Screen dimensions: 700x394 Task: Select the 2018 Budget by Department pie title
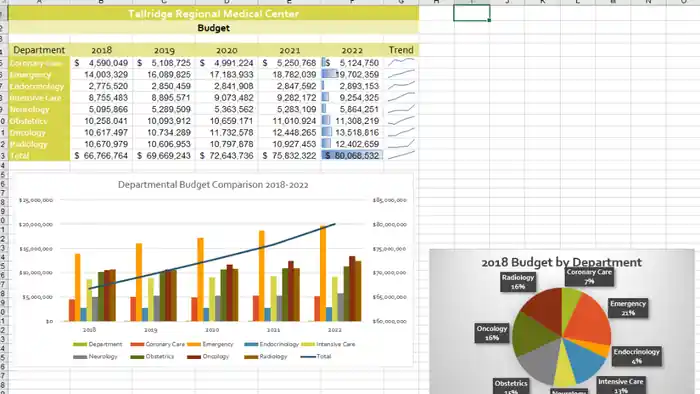(x=561, y=262)
